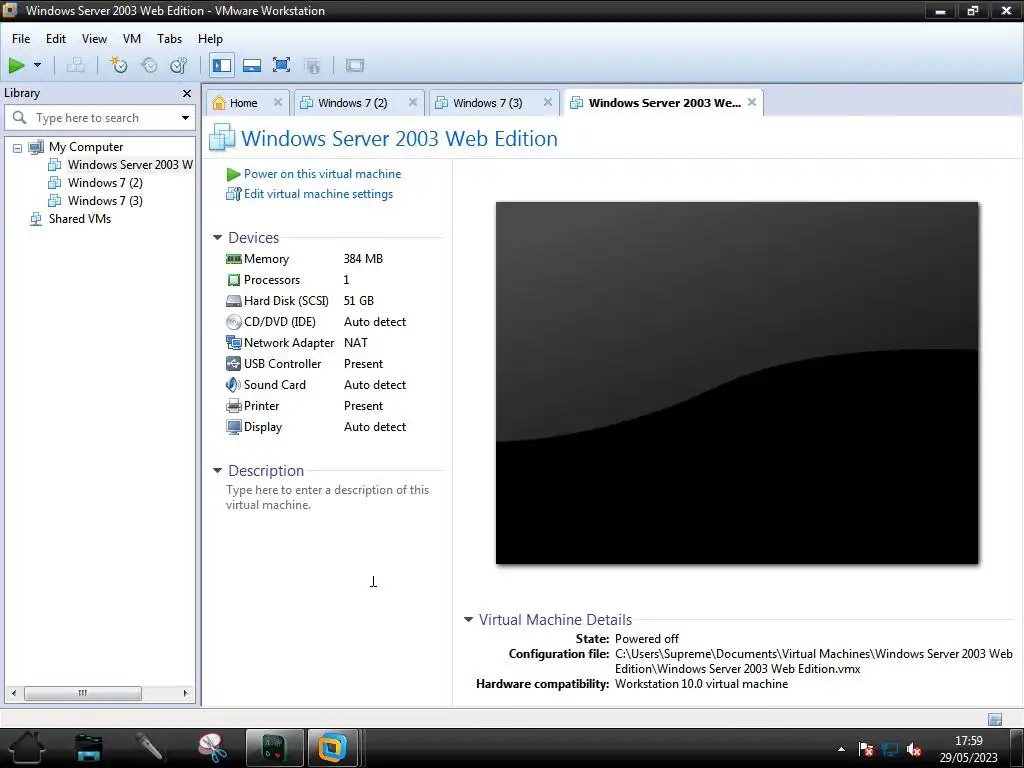Click the Unity mode toolbar icon
Screen dimensions: 1024x768
(x=312, y=65)
